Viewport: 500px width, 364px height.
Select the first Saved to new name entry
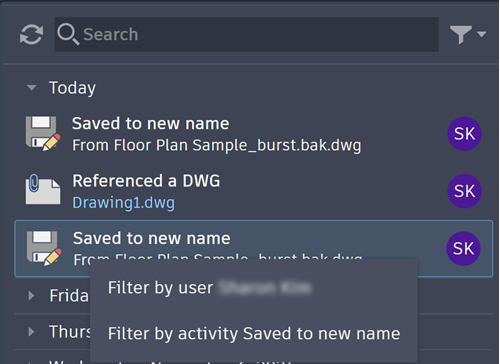[254, 134]
